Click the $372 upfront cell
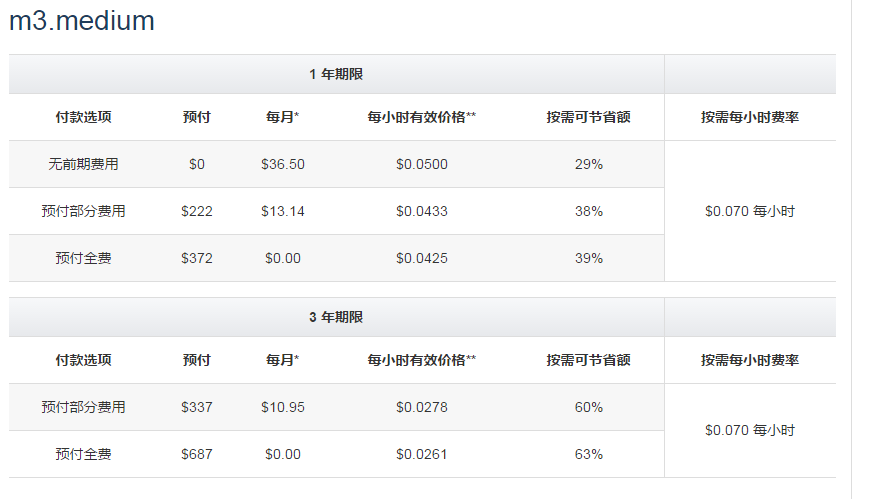Image resolution: width=874 pixels, height=499 pixels. 197,258
